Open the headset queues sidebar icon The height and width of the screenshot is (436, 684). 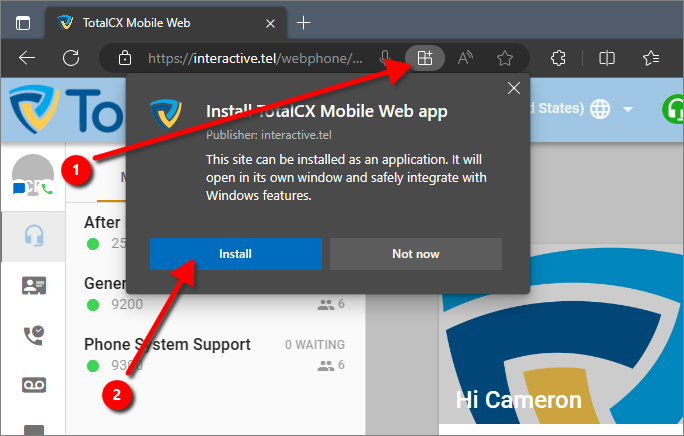[x=34, y=236]
